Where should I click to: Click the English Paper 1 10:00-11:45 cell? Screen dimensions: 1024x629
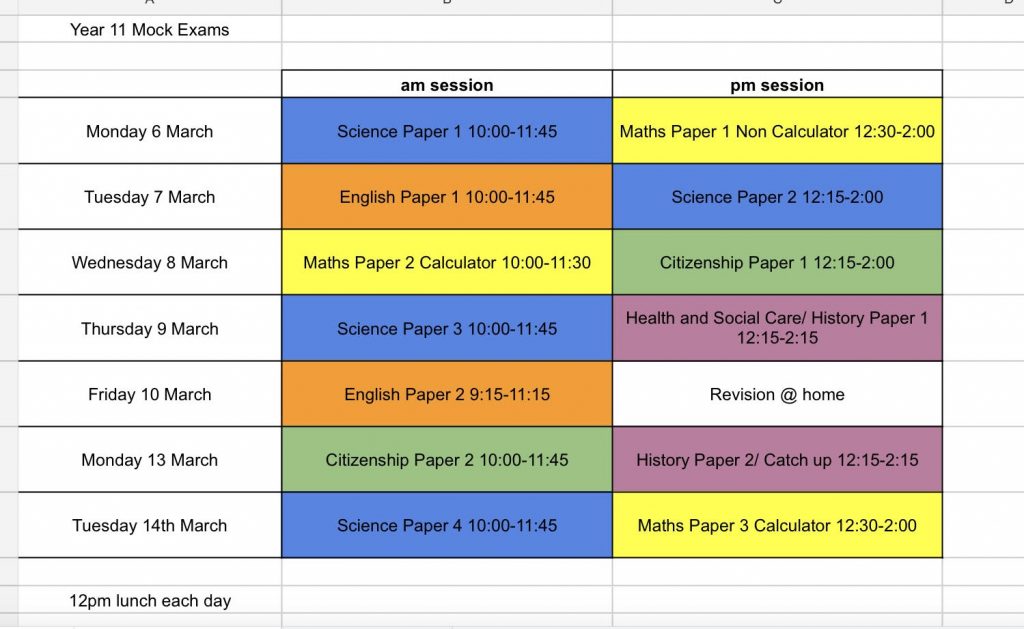point(447,197)
